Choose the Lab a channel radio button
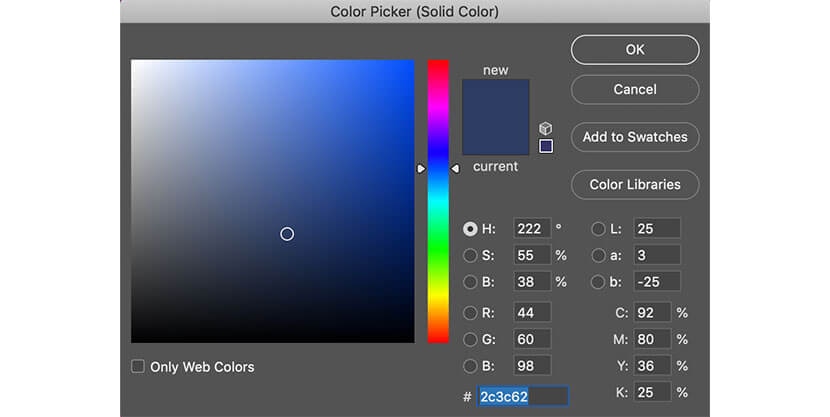830x417 pixels. [599, 255]
